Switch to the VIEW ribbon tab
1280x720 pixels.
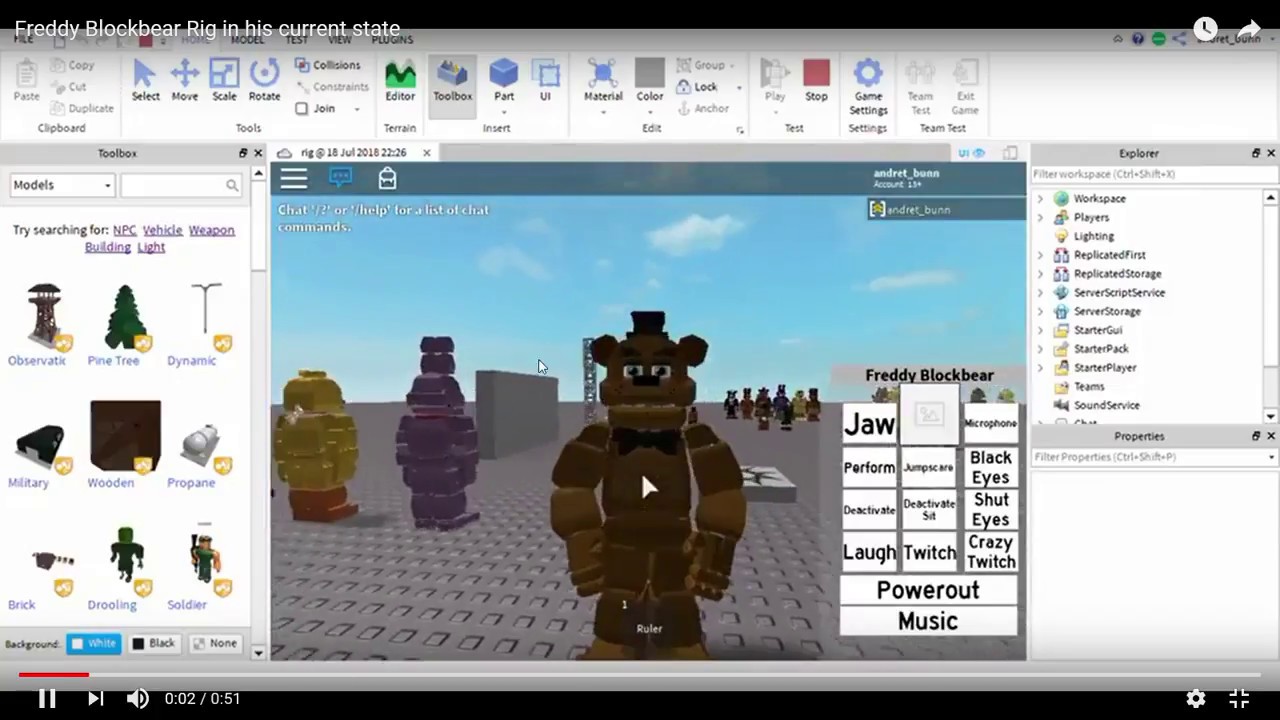click(339, 40)
